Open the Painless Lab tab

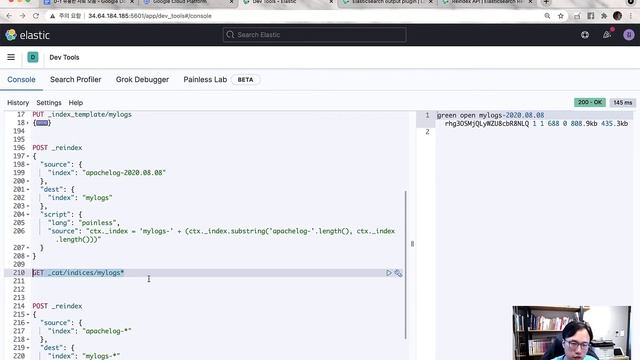click(205, 80)
